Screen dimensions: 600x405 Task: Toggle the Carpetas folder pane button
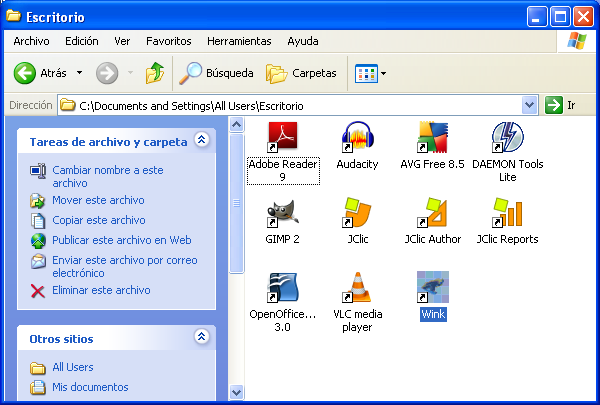pos(301,73)
